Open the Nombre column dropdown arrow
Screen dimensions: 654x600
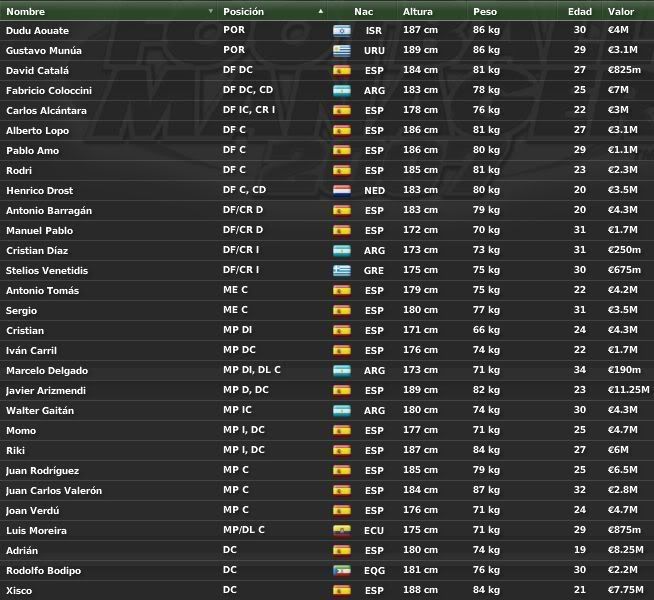coord(211,11)
